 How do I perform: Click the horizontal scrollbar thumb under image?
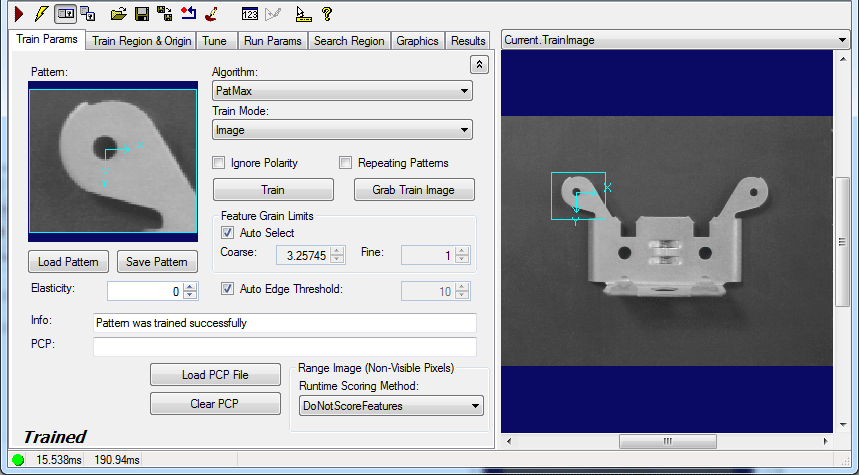(667, 441)
